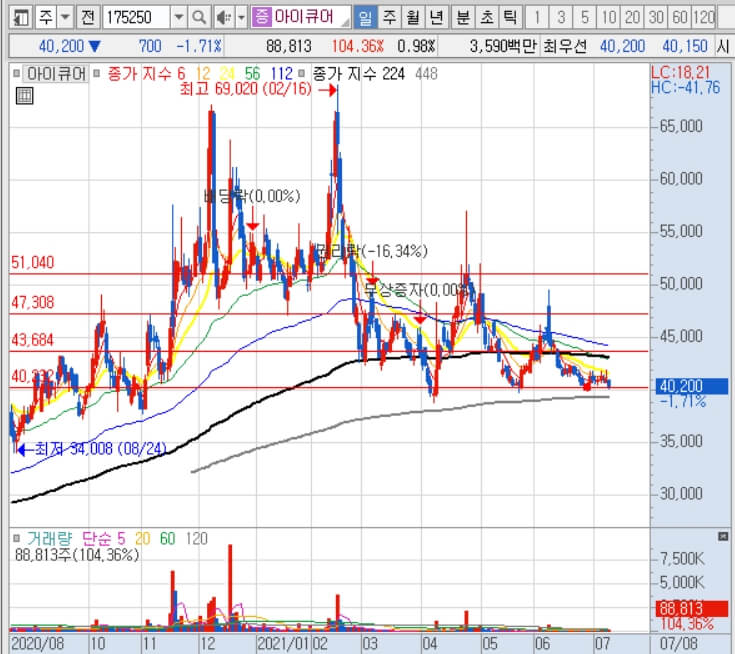This screenshot has height=654, width=735.
Task: Open the dropdown arrow next to 주
Action: tap(65, 18)
